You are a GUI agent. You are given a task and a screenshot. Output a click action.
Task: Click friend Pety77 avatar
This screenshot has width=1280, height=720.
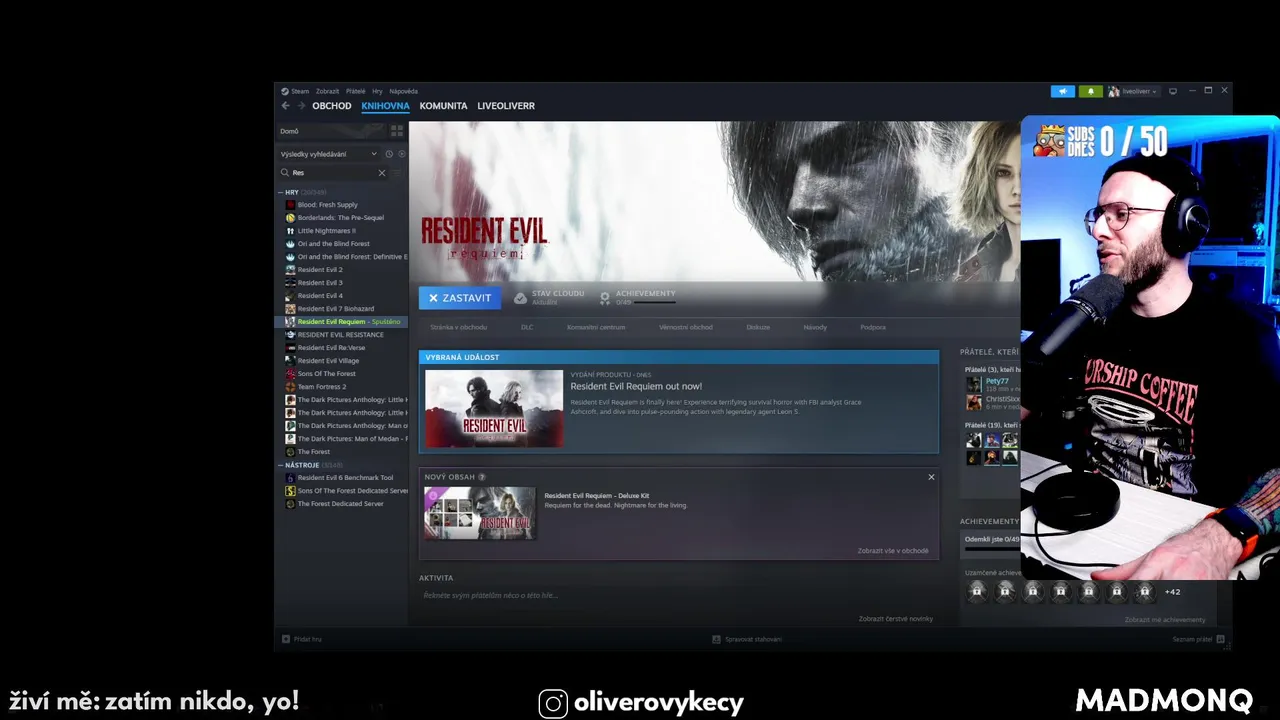(973, 384)
